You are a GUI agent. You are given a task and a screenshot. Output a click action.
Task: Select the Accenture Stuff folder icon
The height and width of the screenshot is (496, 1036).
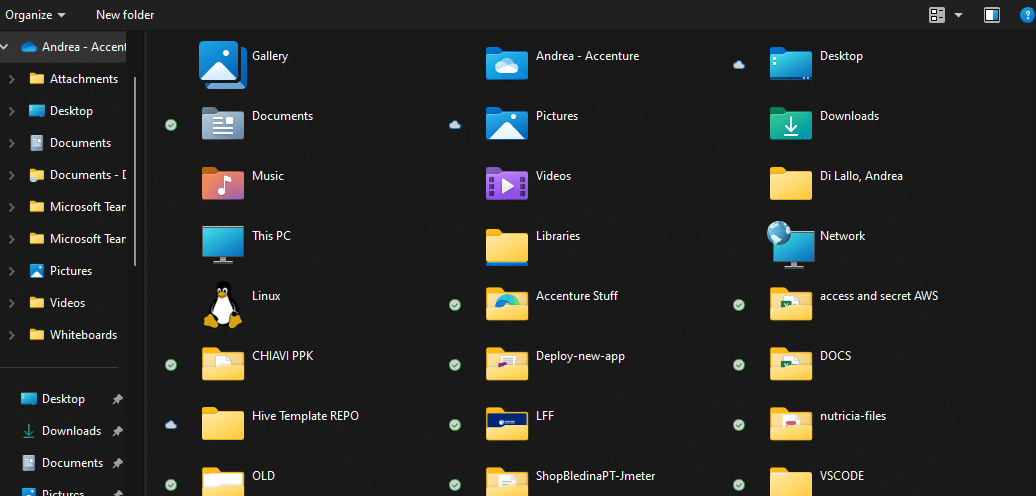(507, 304)
